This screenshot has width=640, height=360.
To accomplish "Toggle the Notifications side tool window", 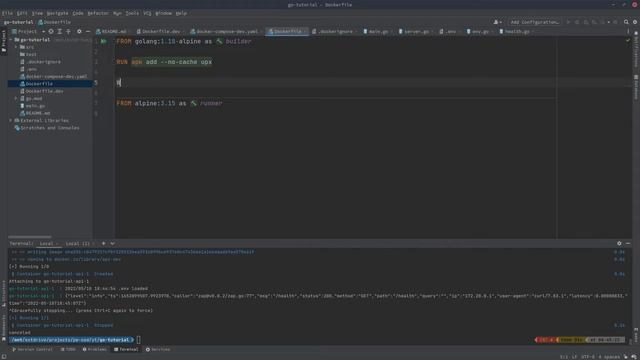I will (636, 49).
